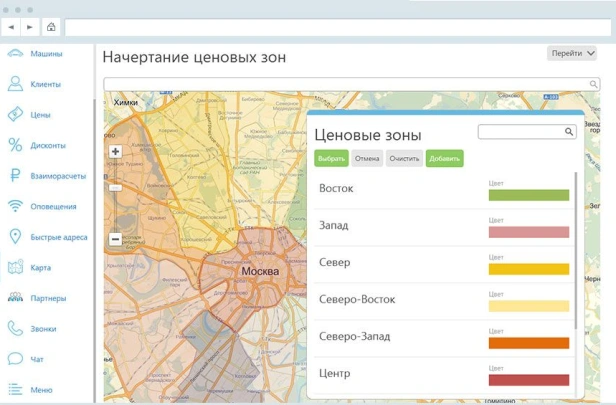Select the Северо-Запад zone row

(400, 337)
